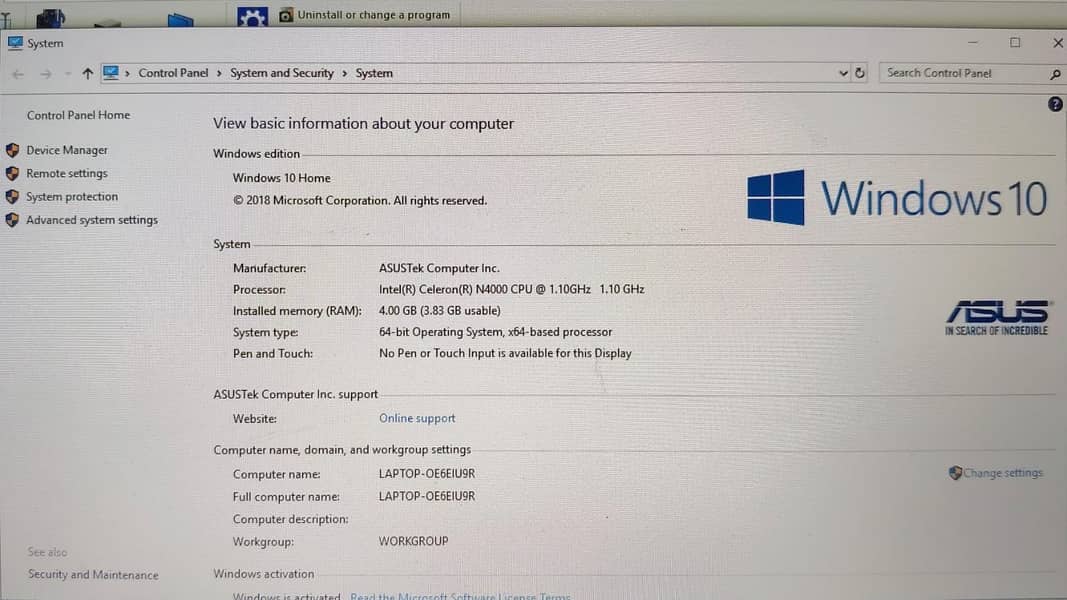Select the computer name LAPTOP-OE6EIU9R

pos(427,473)
